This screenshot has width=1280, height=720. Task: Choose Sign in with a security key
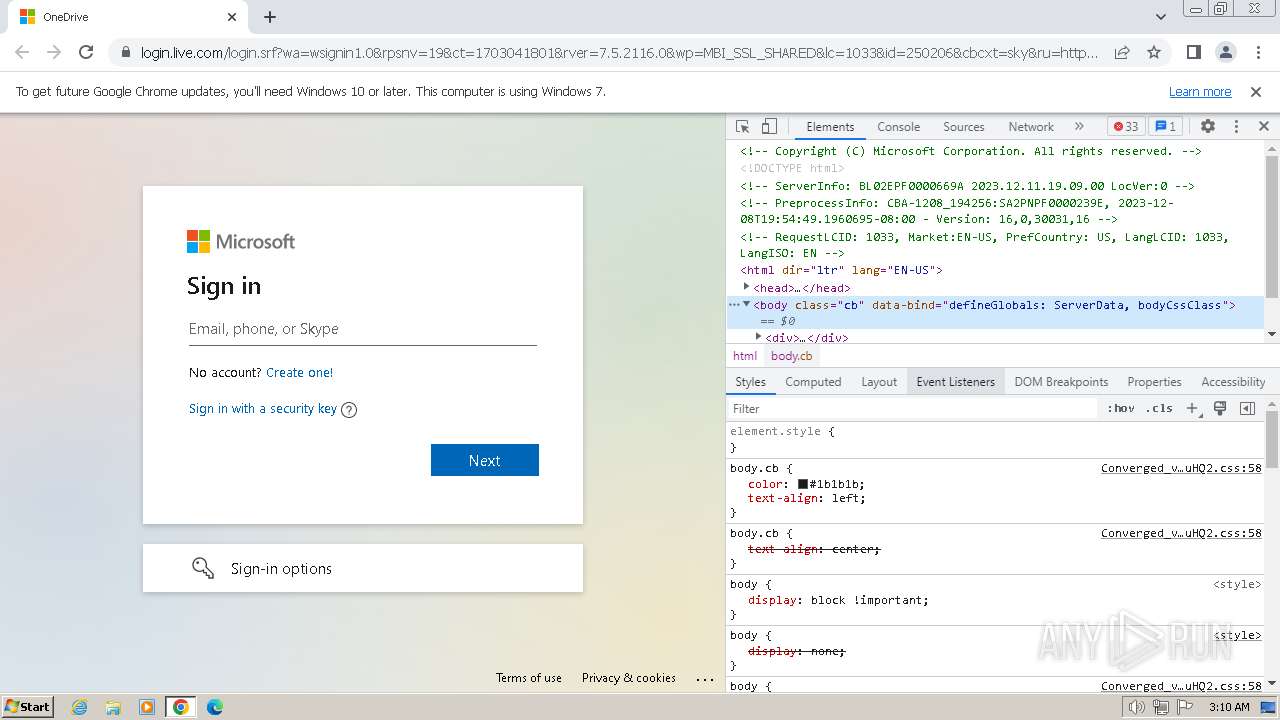point(263,408)
